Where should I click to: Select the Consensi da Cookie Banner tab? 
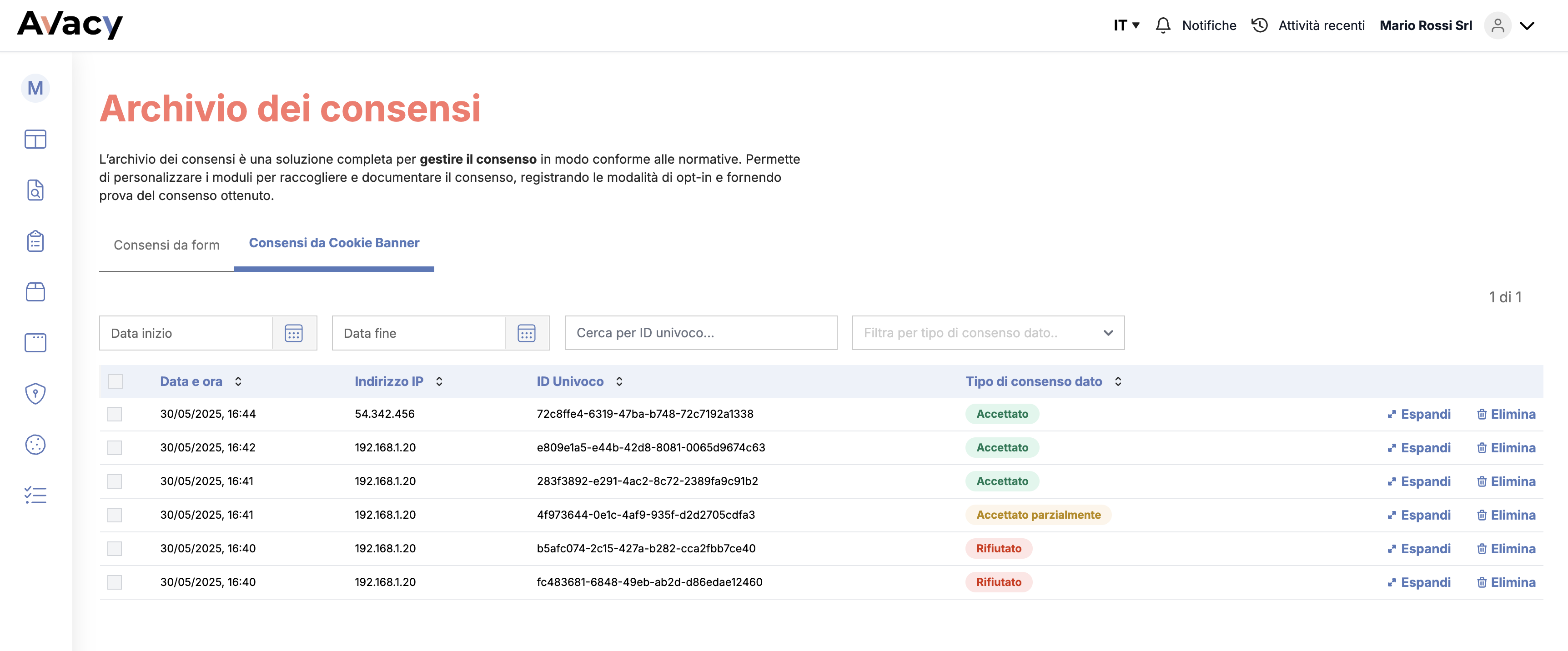point(334,243)
